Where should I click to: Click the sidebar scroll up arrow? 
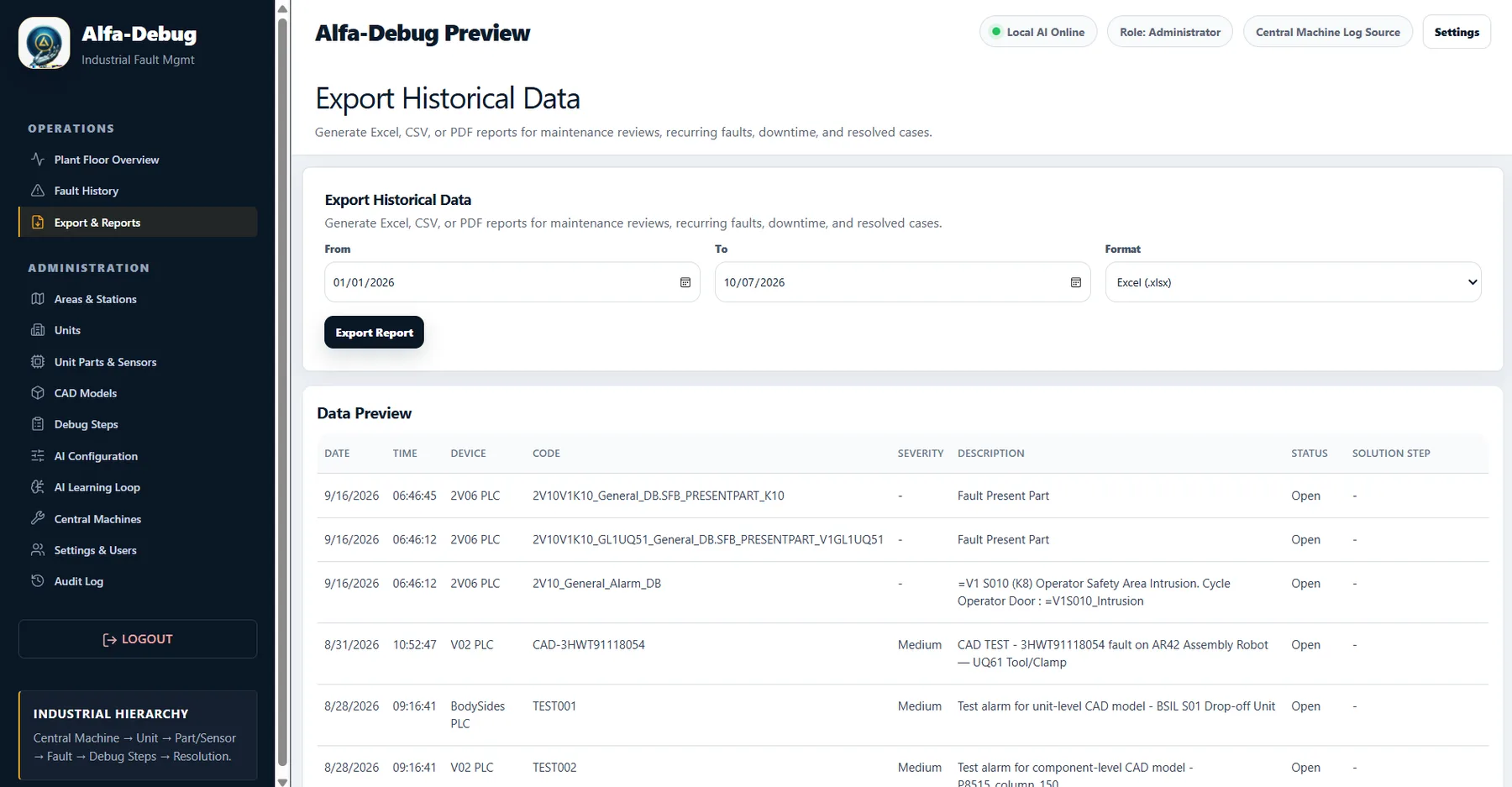tap(283, 8)
